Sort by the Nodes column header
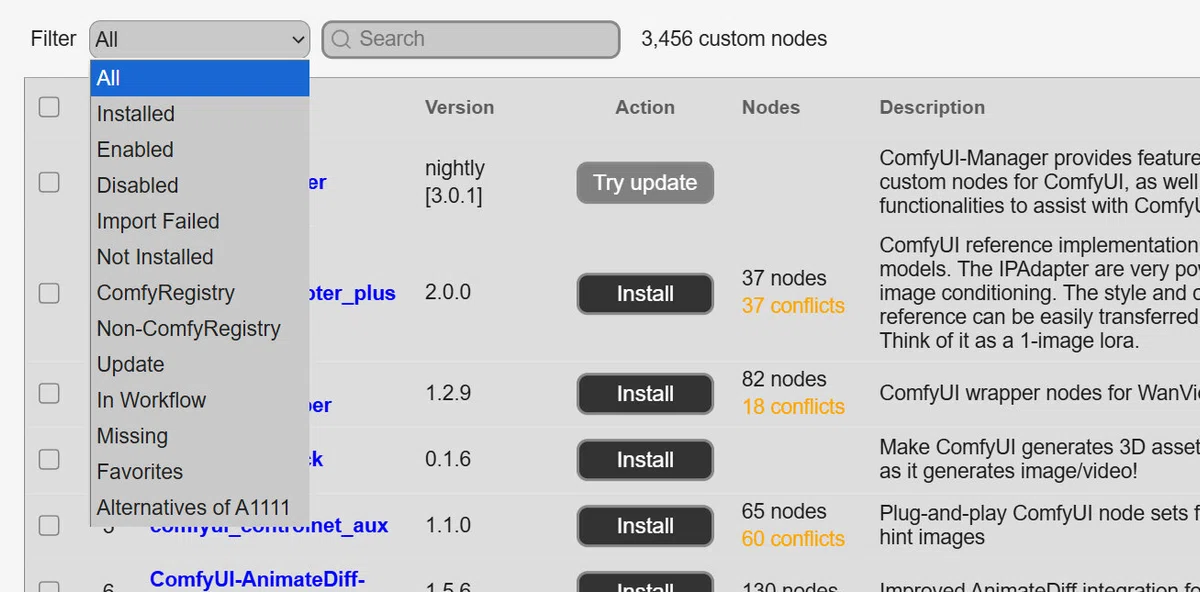 point(771,107)
